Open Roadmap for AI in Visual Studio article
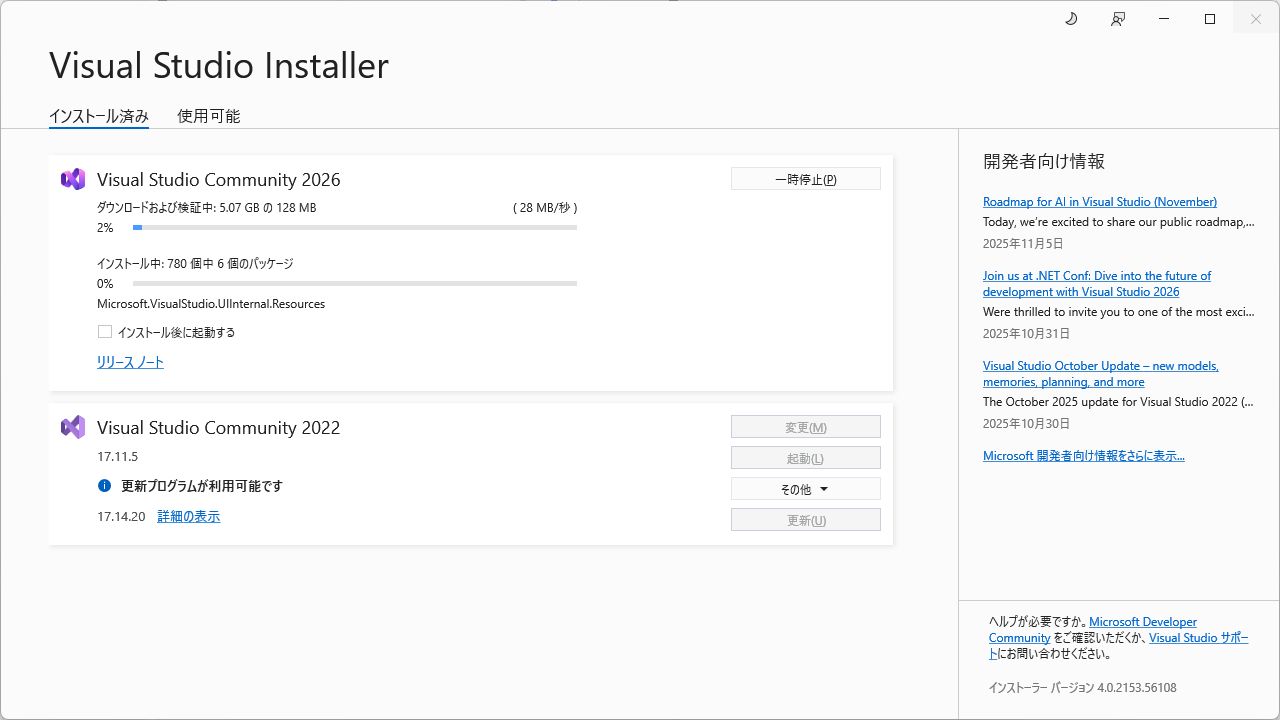 tap(1099, 202)
